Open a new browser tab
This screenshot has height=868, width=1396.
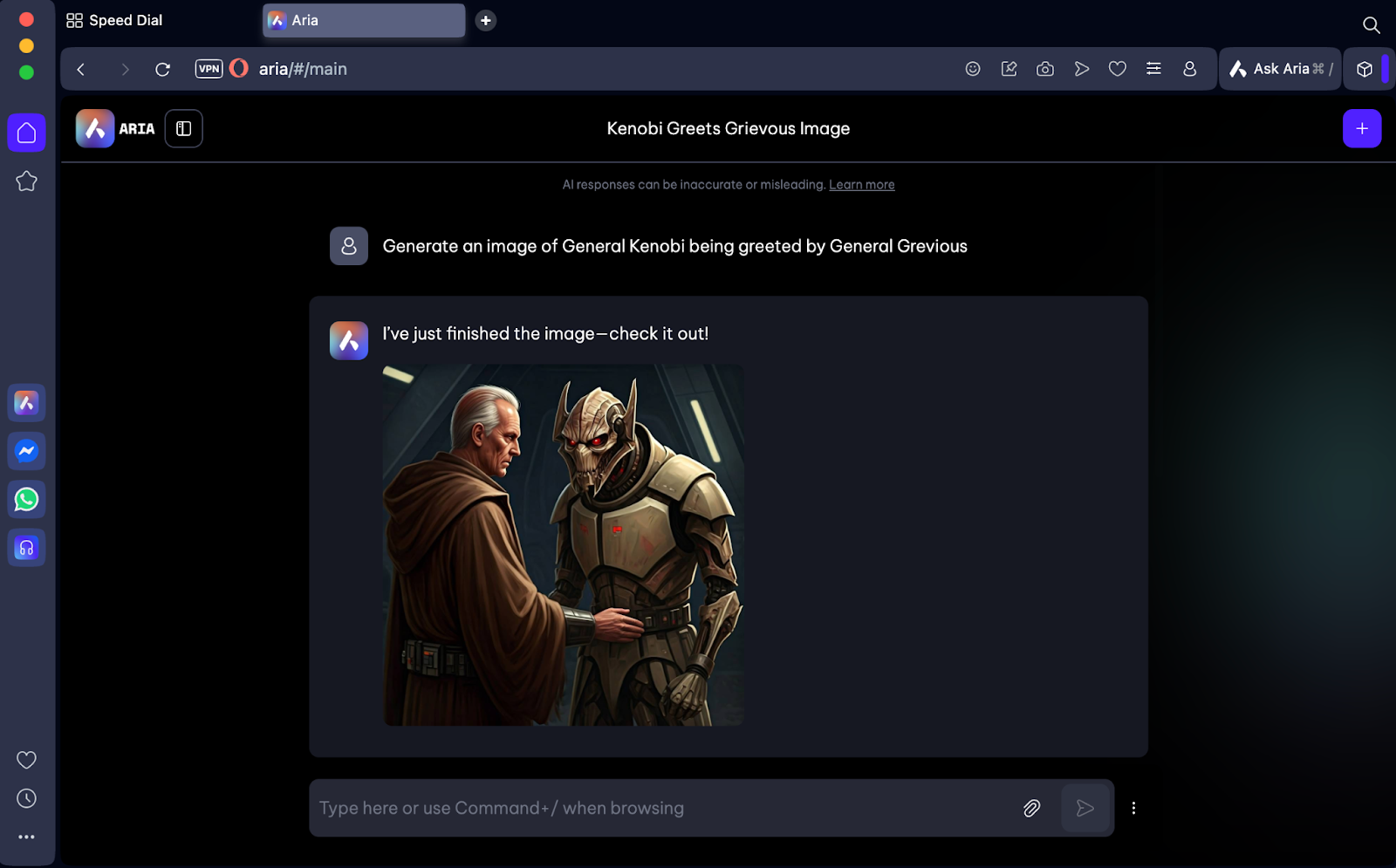click(x=486, y=20)
